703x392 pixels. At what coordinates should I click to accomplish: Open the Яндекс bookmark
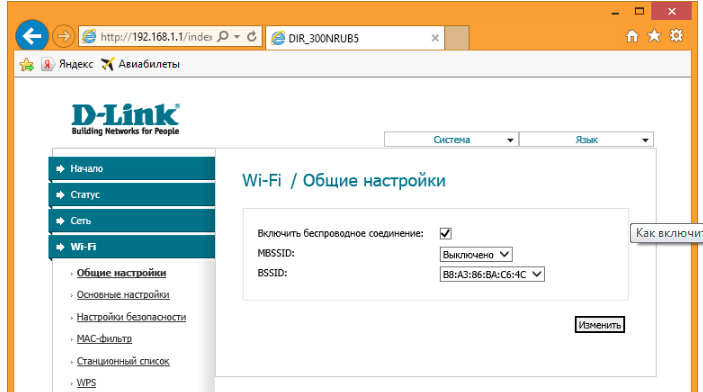tap(67, 64)
